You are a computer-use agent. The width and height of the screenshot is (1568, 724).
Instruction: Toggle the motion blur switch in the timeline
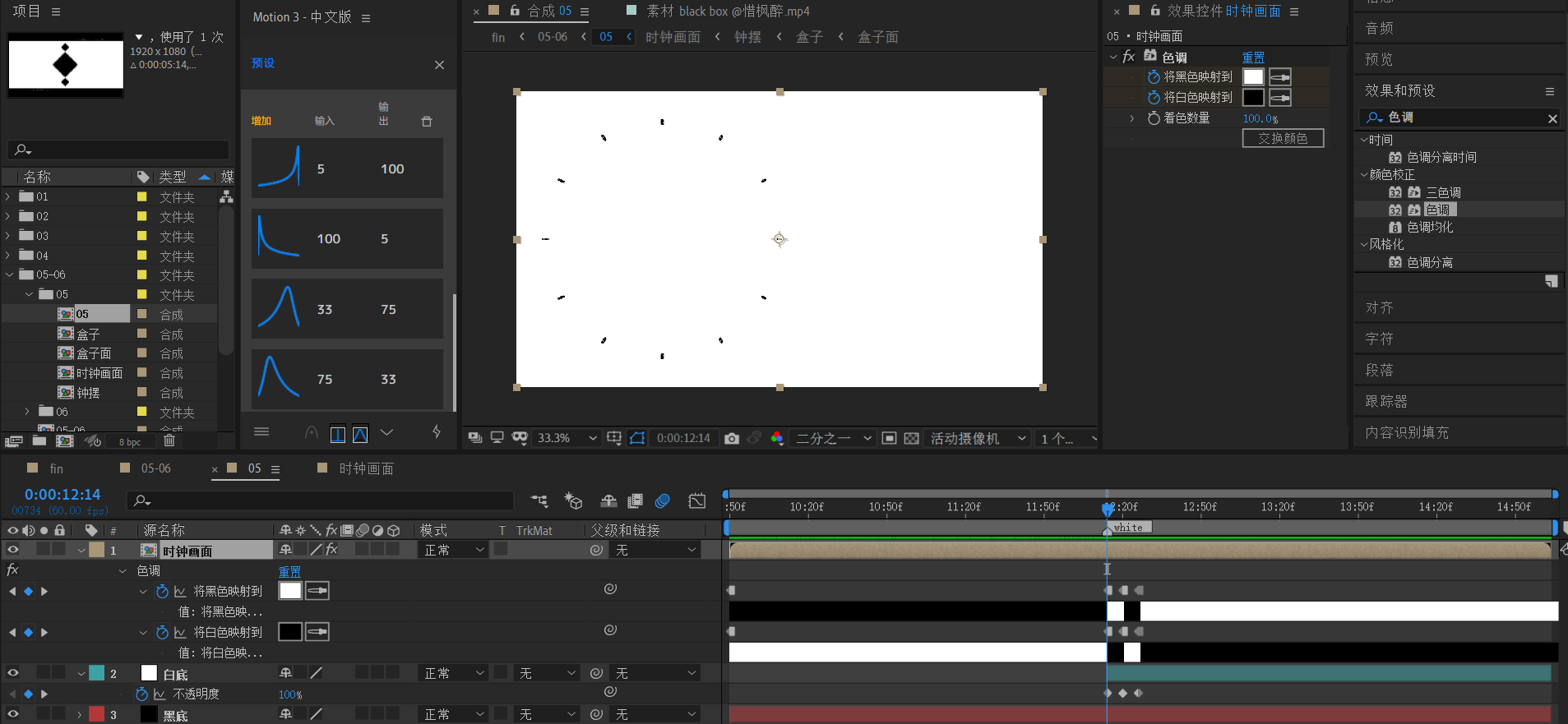point(663,500)
